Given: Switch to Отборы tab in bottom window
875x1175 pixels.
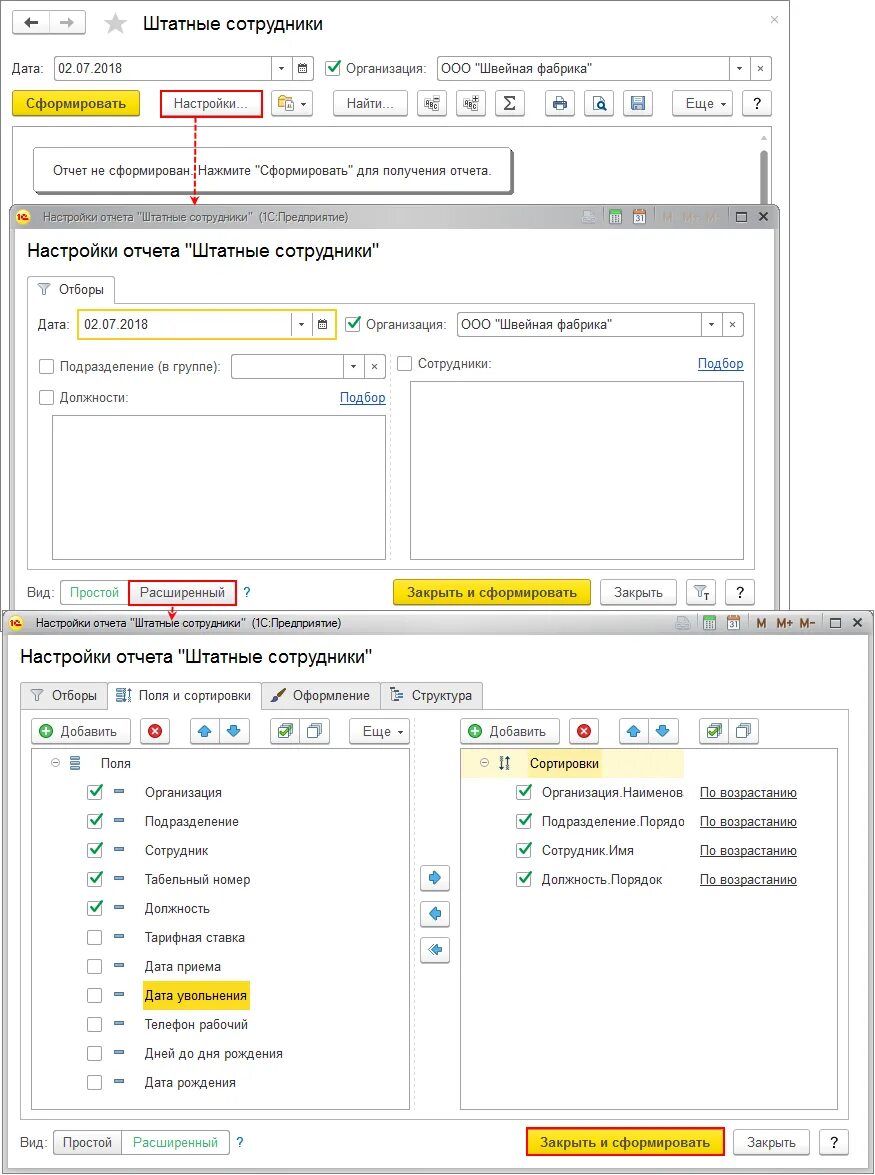Looking at the screenshot, I should (x=64, y=695).
